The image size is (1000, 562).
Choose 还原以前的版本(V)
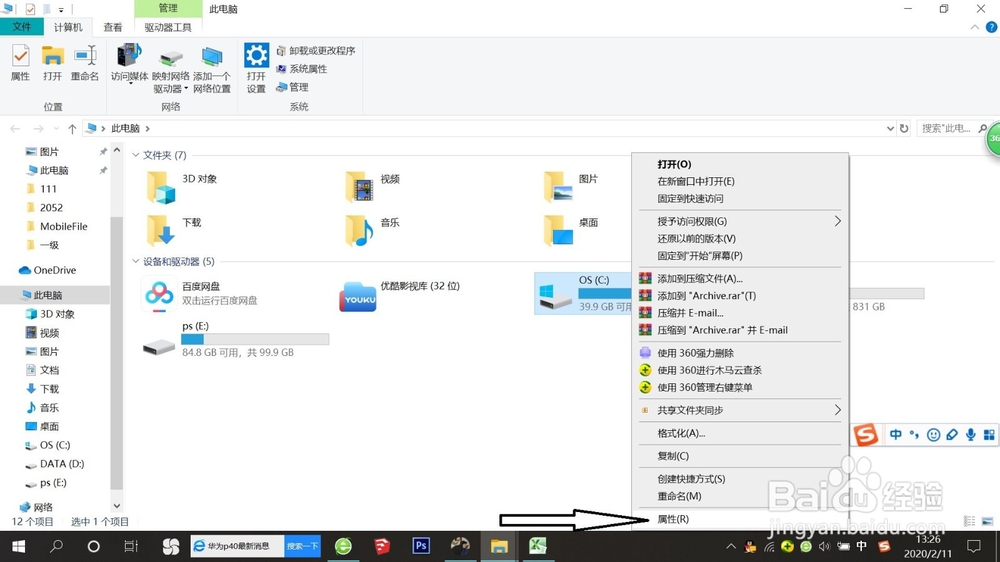tap(740, 239)
